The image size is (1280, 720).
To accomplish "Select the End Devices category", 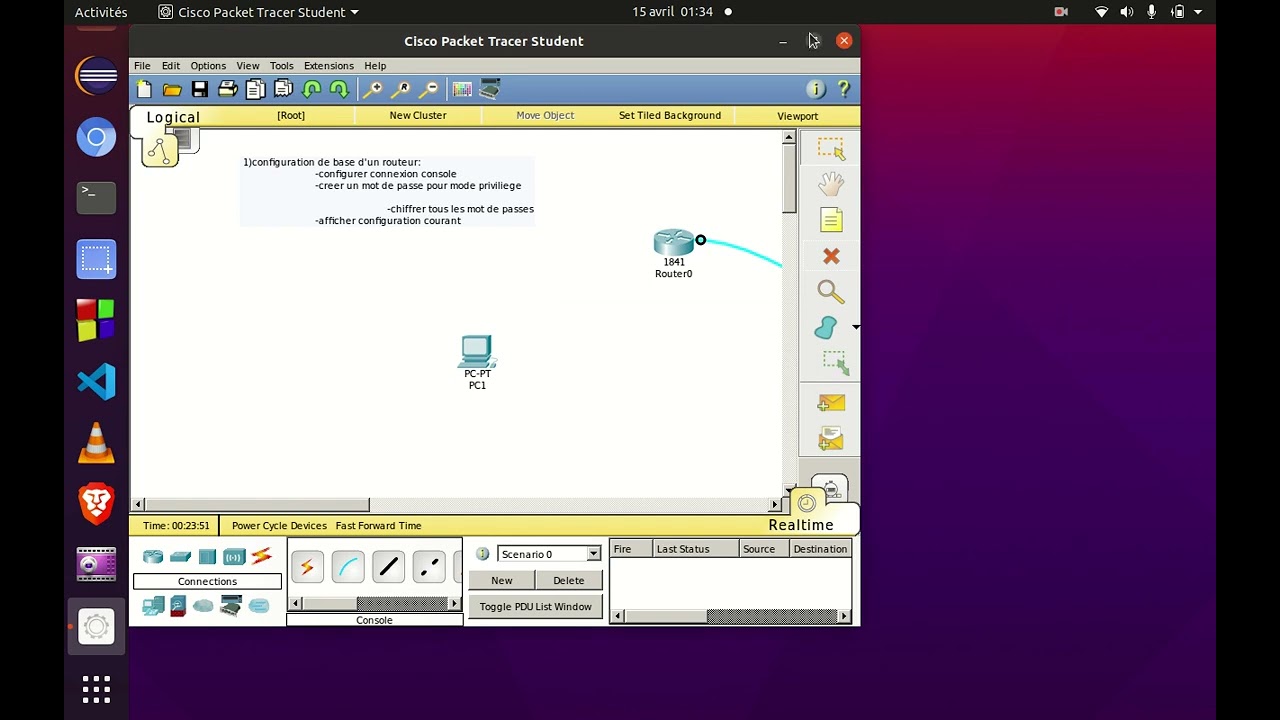I will (x=153, y=606).
